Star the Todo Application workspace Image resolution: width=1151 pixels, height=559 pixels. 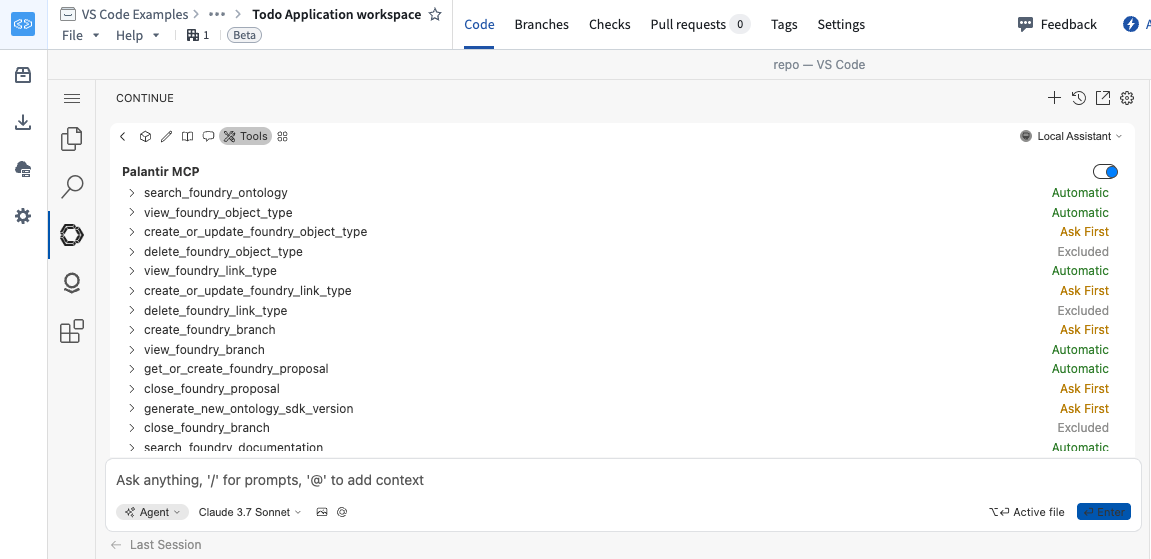[435, 15]
